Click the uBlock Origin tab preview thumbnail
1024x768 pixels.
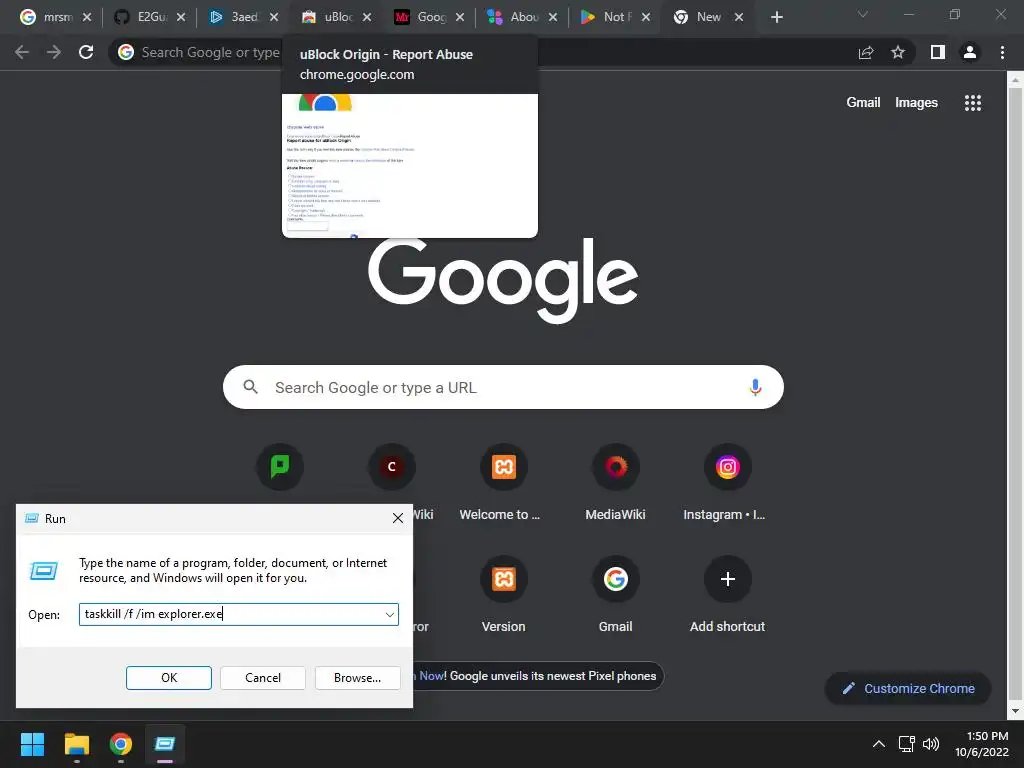click(409, 166)
